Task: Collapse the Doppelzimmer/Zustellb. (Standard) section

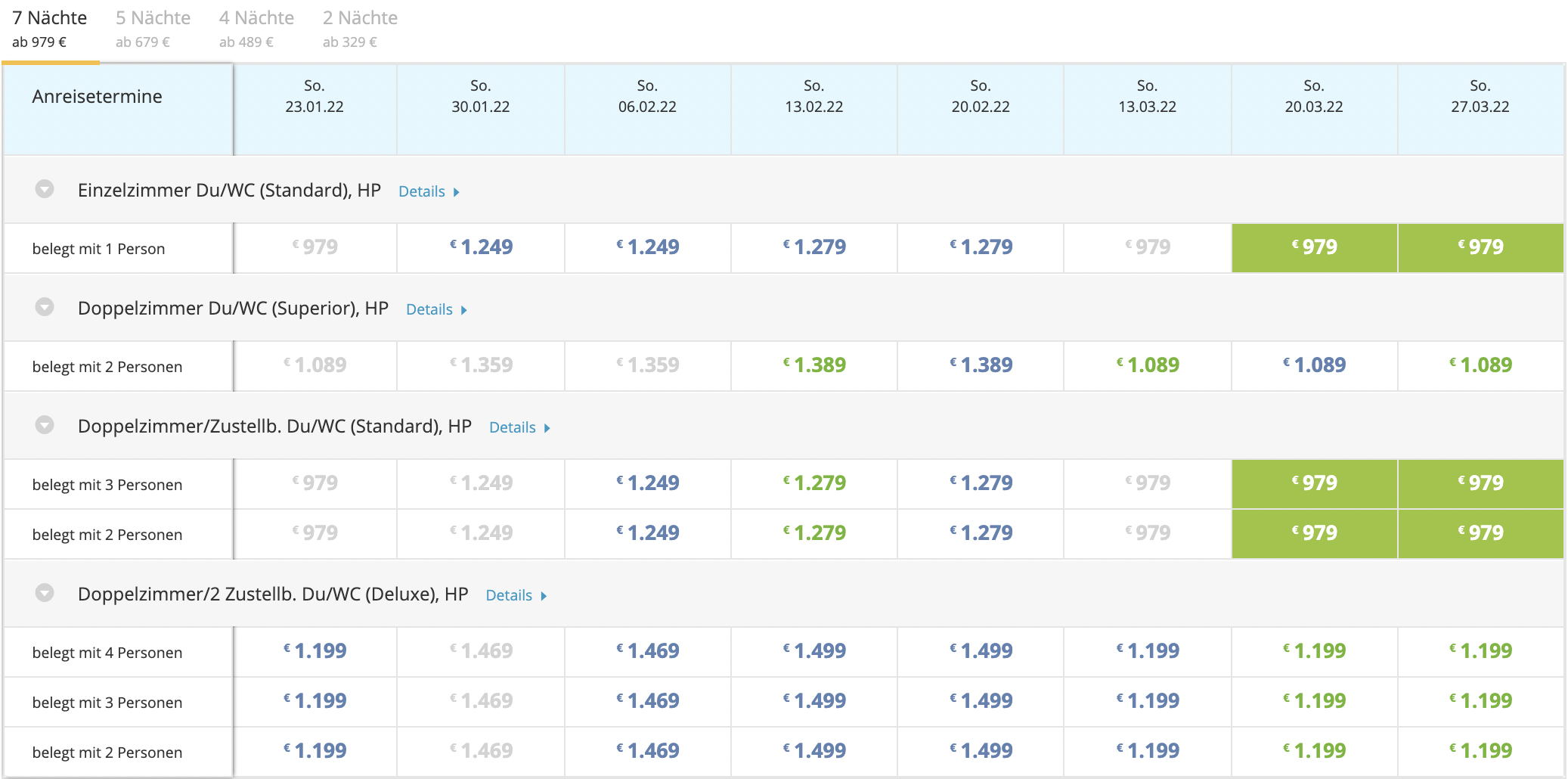Action: pos(45,425)
